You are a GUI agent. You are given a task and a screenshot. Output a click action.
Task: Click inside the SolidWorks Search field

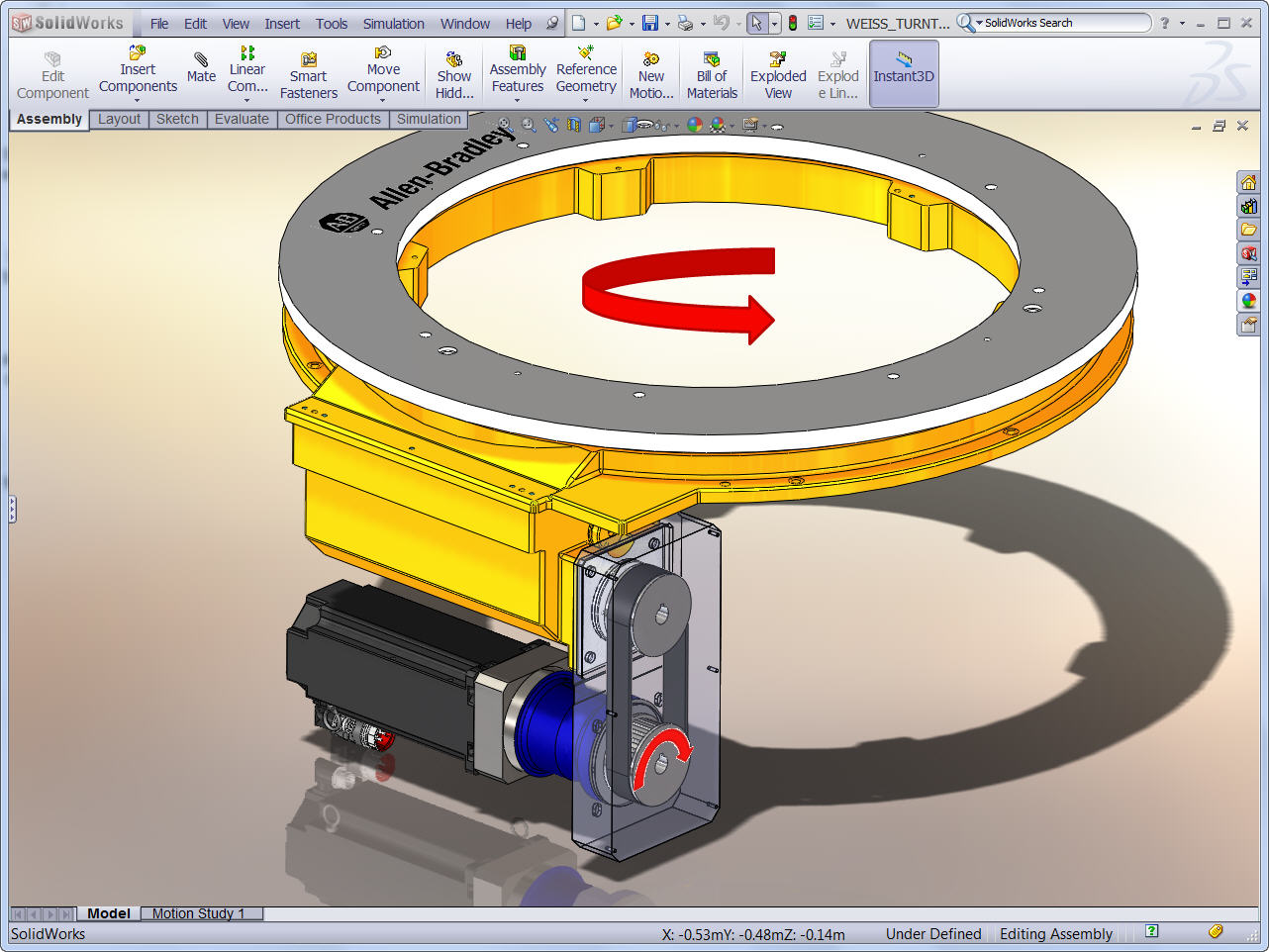click(x=1063, y=23)
